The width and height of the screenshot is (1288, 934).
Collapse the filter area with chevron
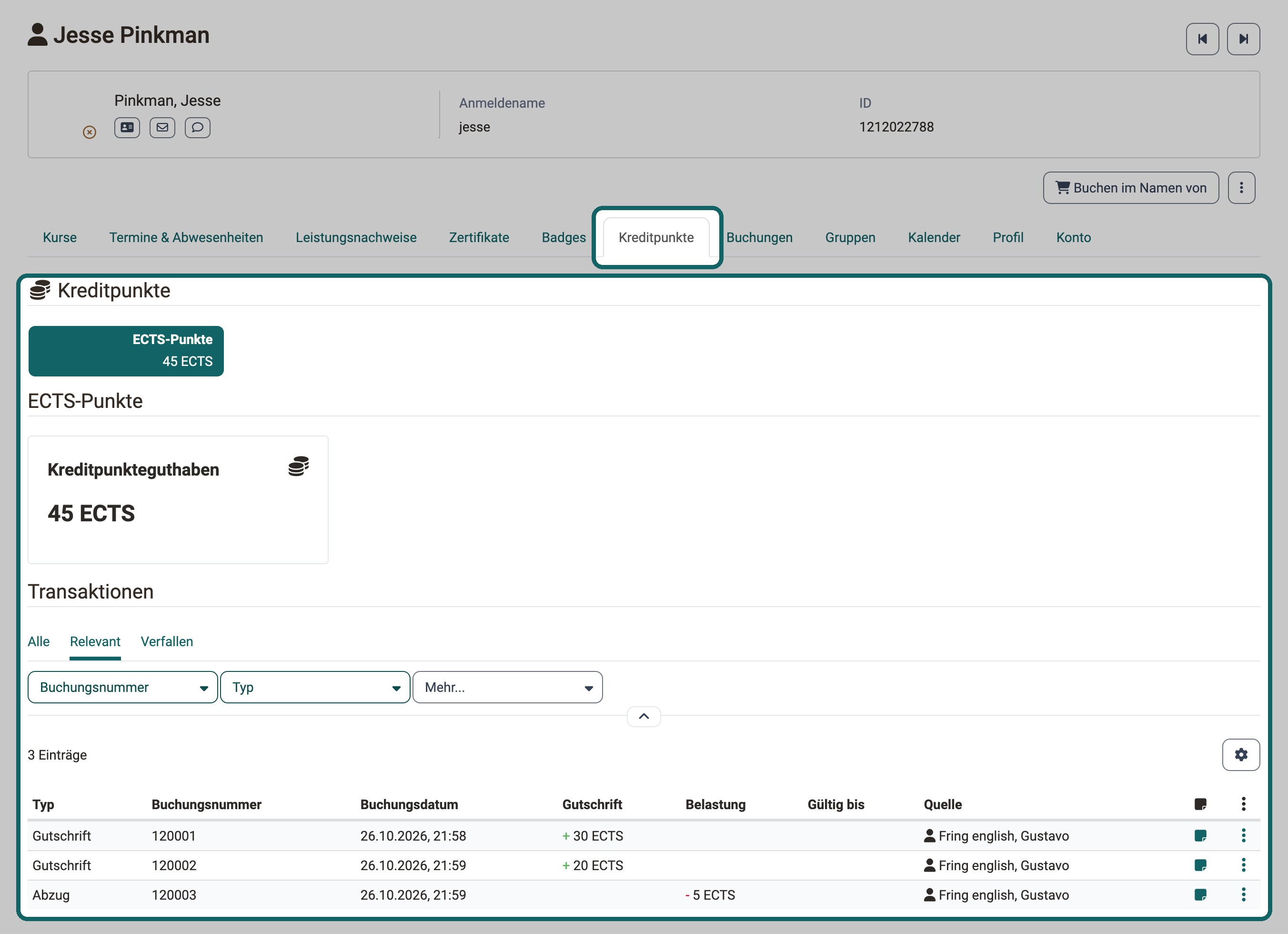point(644,716)
